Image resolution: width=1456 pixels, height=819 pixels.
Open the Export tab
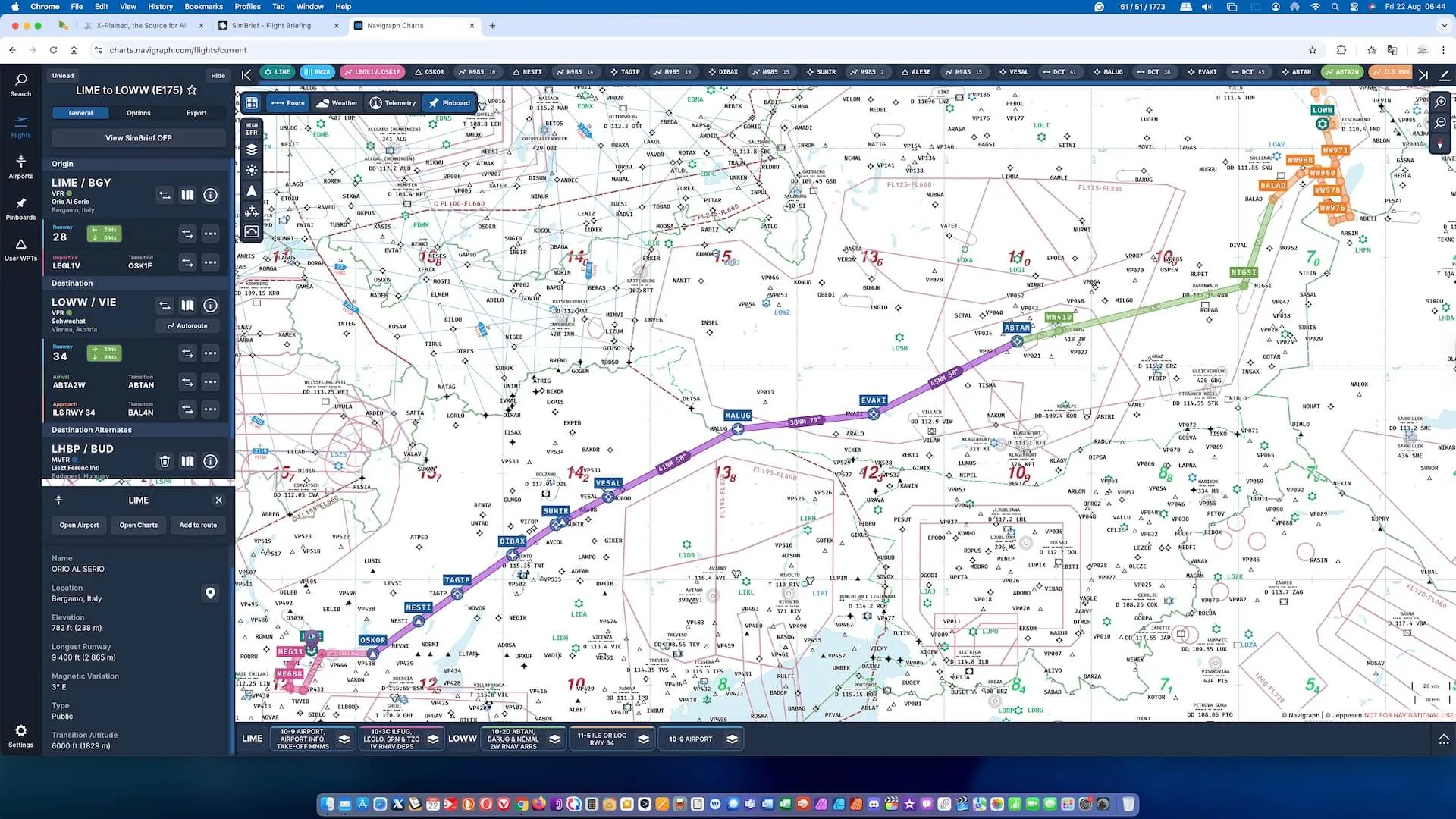coord(196,113)
